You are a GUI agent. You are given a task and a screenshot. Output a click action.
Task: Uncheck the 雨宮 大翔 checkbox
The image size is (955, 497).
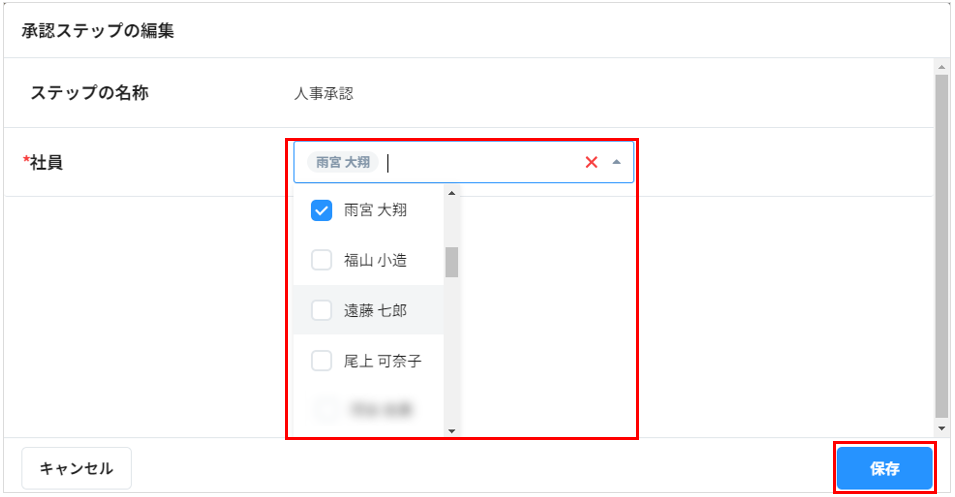coord(322,210)
